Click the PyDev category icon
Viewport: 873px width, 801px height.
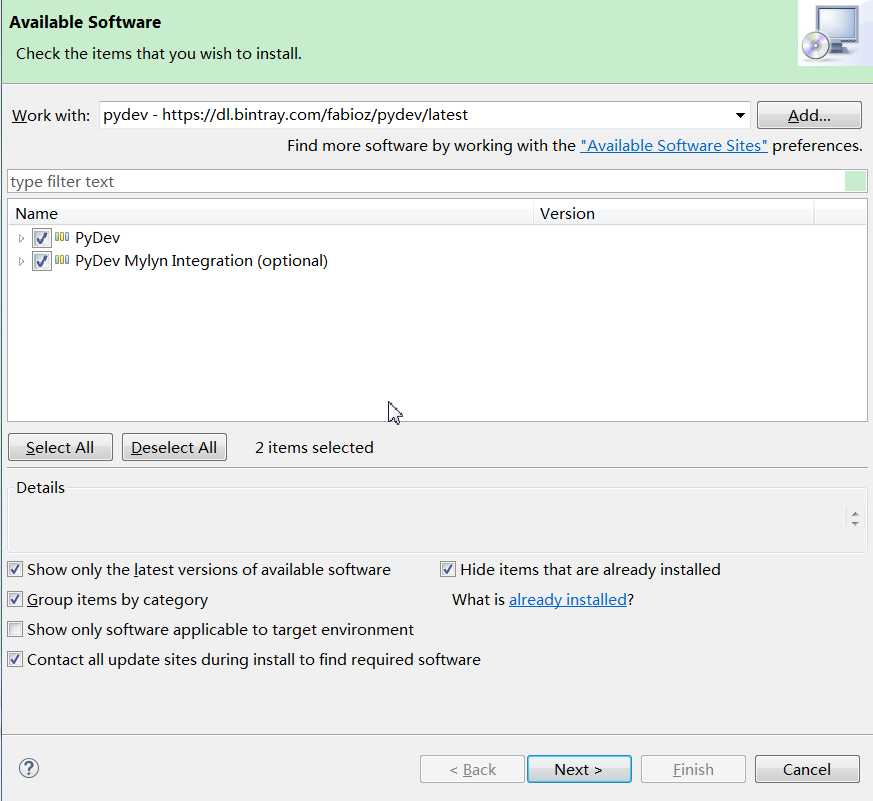(62, 237)
